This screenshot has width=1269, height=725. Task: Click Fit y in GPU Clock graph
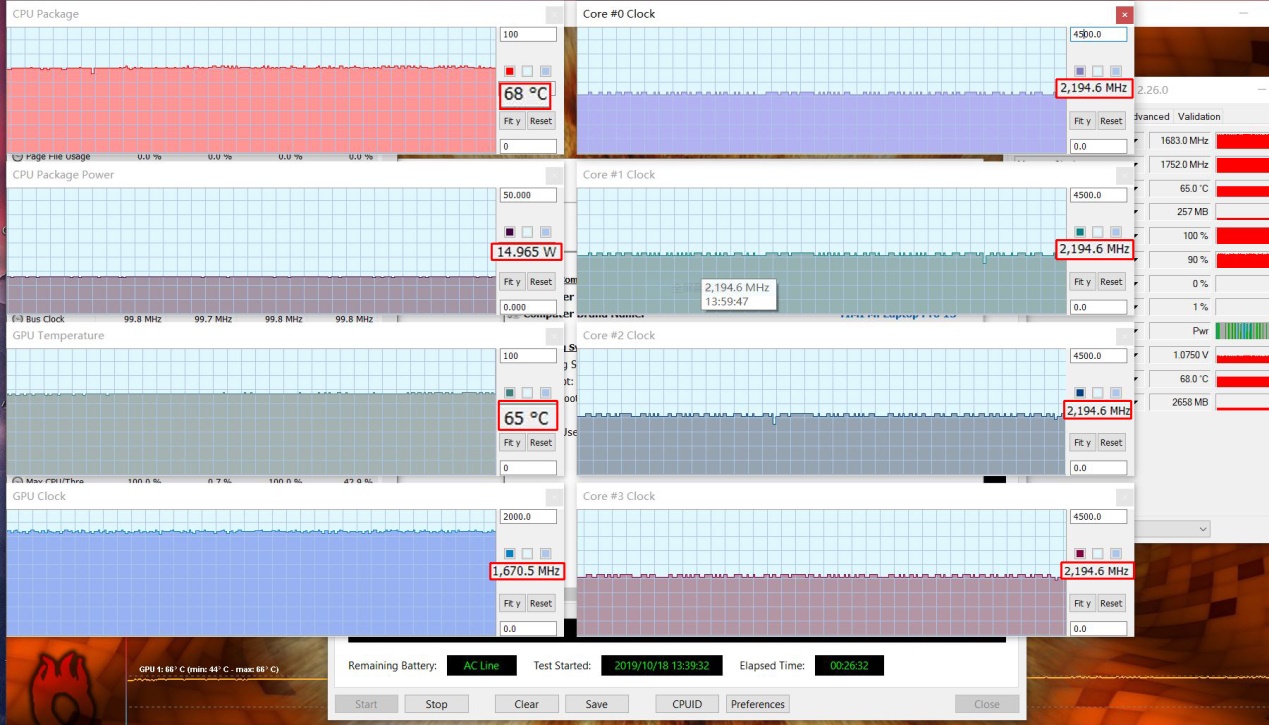click(512, 603)
